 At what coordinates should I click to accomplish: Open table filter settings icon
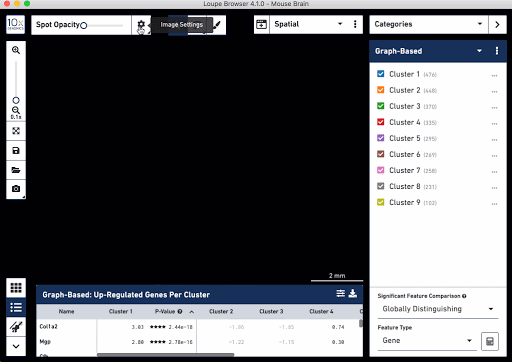click(340, 294)
